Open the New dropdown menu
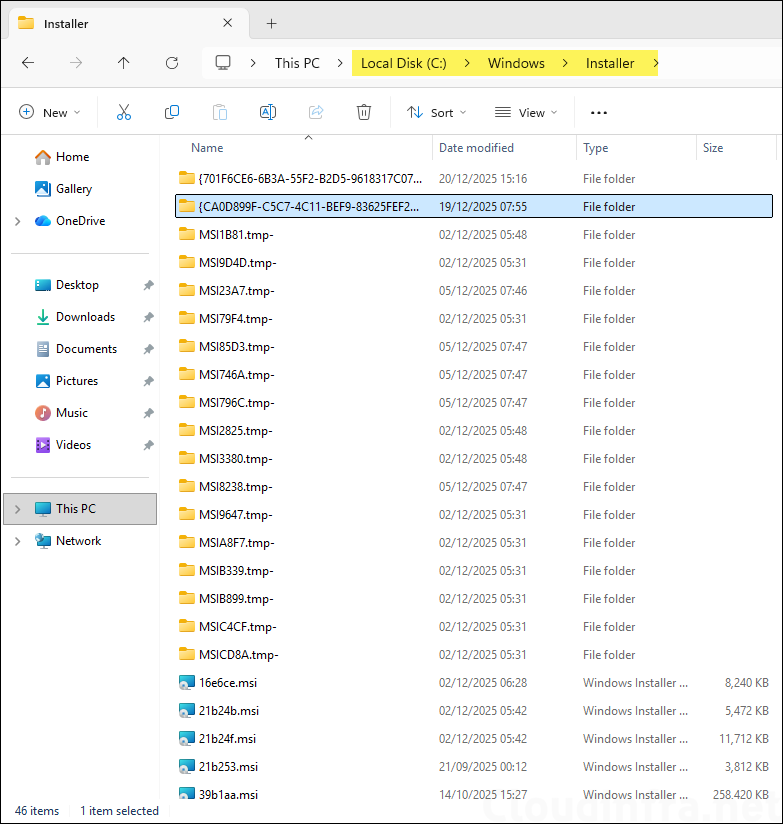783x824 pixels. pyautogui.click(x=50, y=113)
